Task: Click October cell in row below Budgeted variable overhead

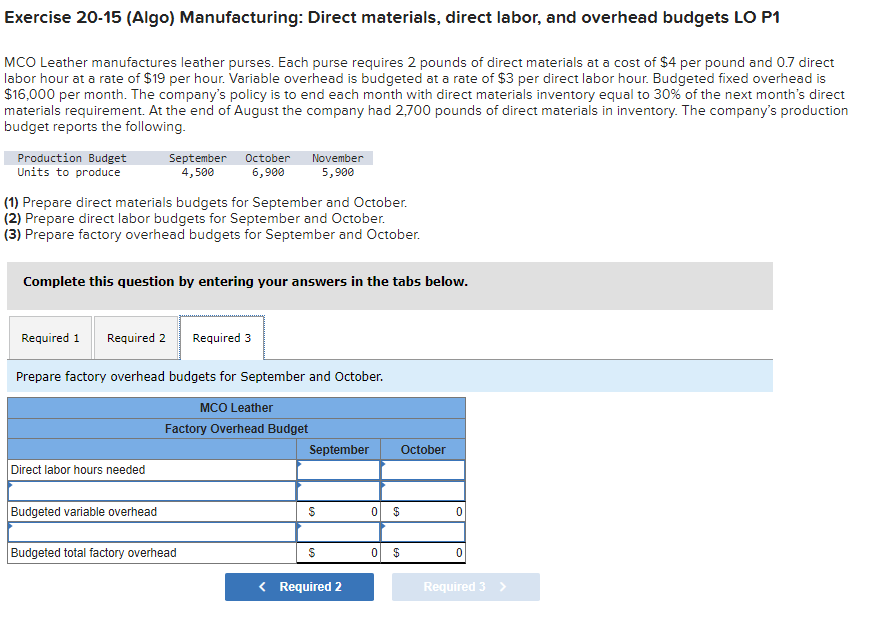Action: tap(423, 532)
